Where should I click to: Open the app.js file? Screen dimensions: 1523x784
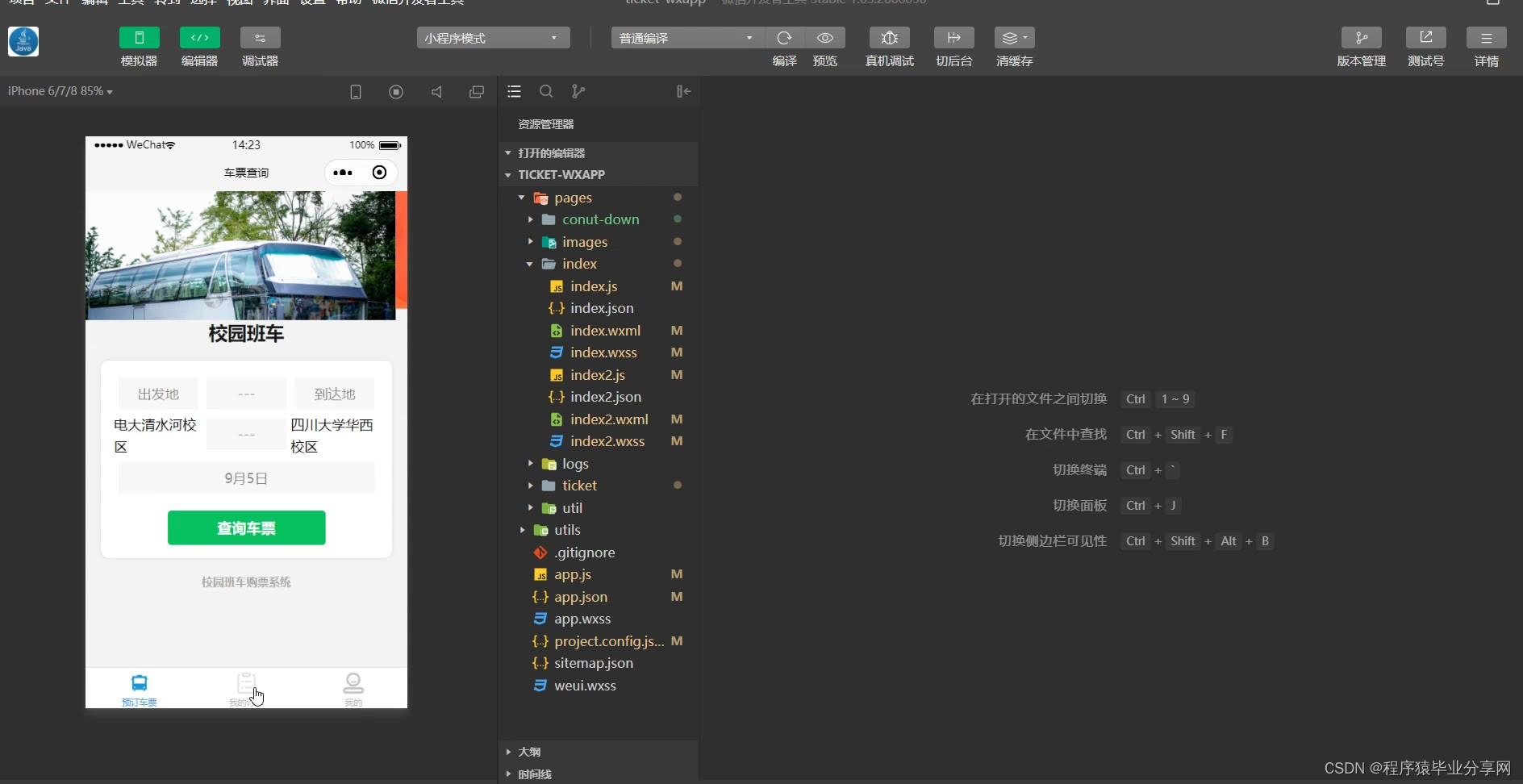pos(599,574)
